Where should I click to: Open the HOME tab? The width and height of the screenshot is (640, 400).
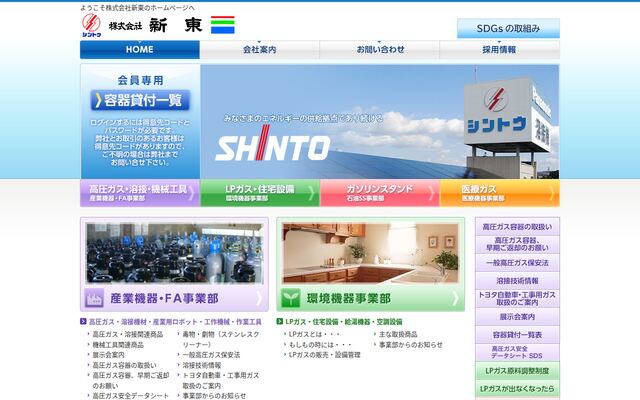(x=140, y=49)
